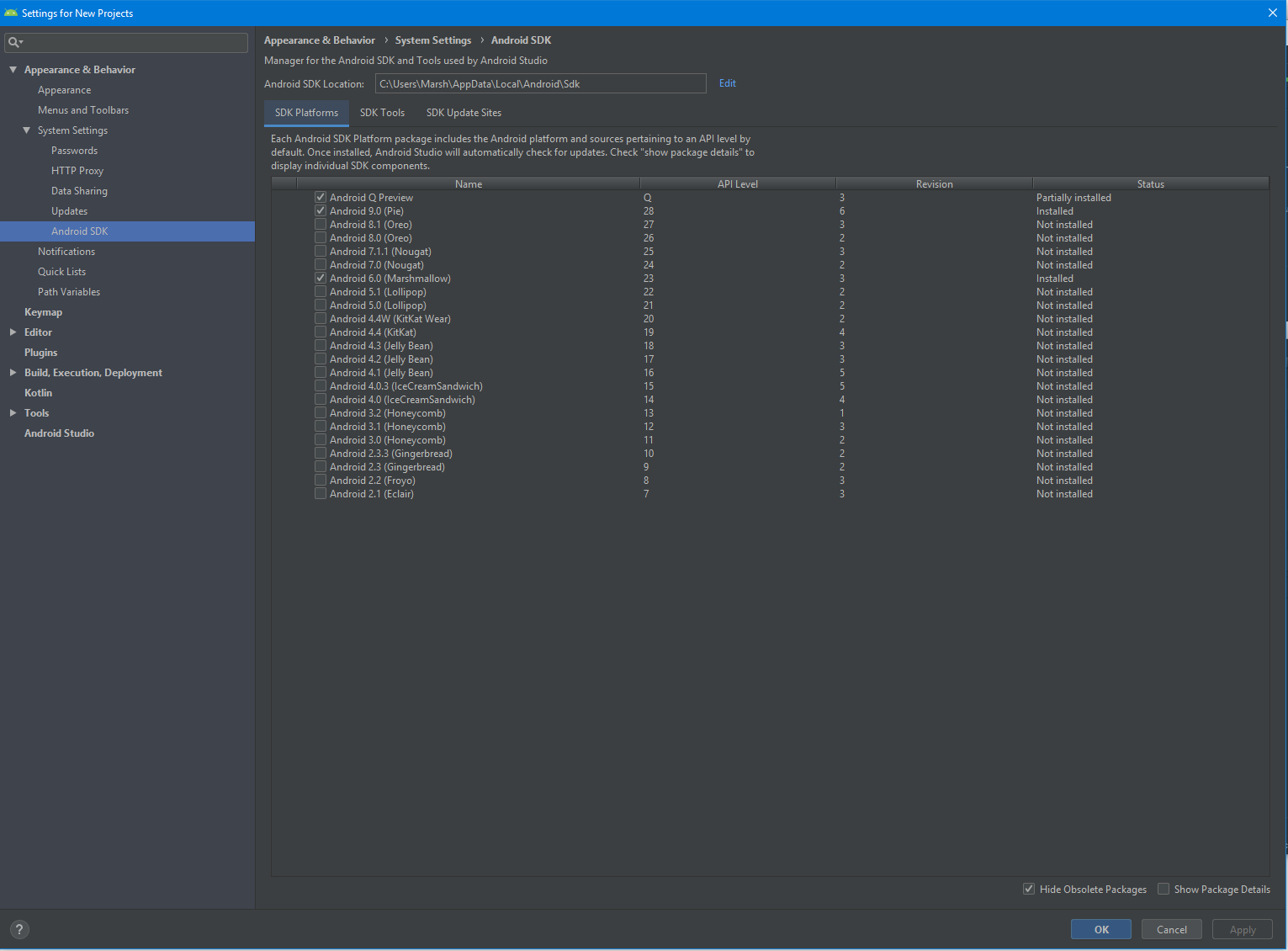The image size is (1288, 951).
Task: Check the Android 5.1 (Lollipop) checkbox
Action: pyautogui.click(x=321, y=291)
